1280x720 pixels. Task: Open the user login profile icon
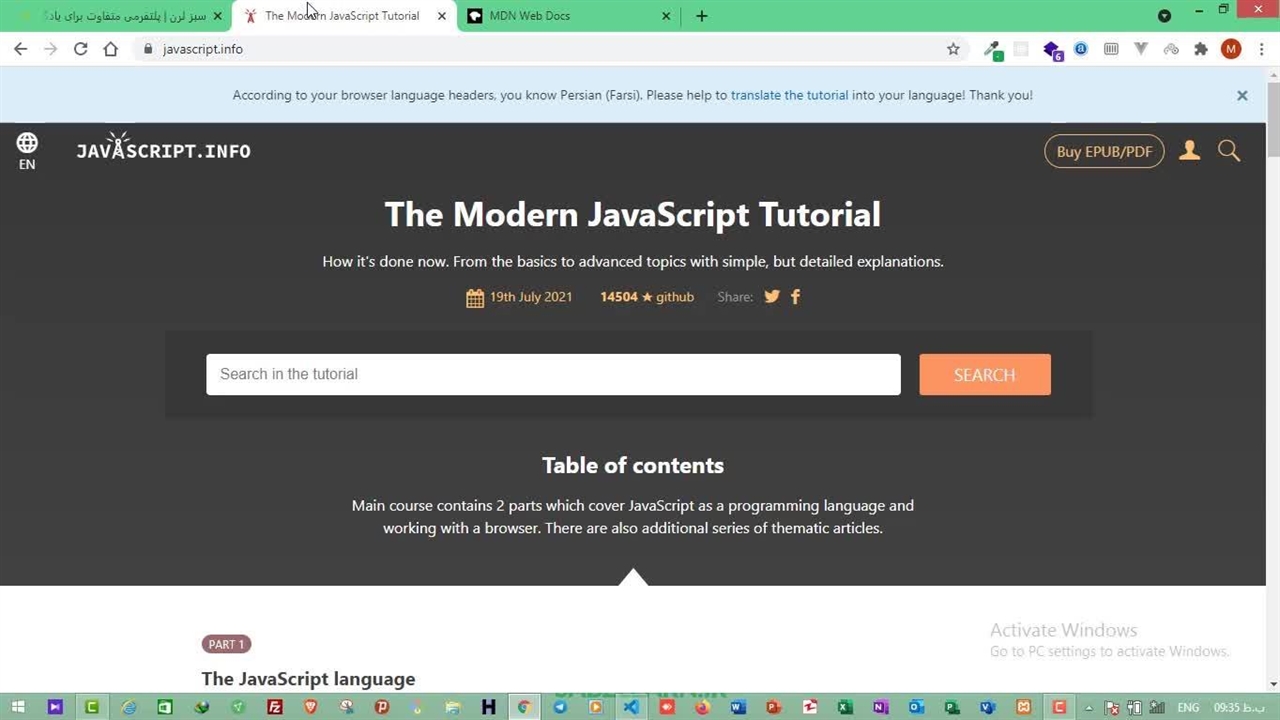(1189, 151)
